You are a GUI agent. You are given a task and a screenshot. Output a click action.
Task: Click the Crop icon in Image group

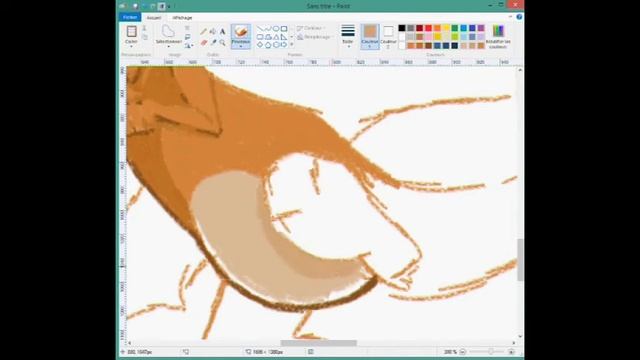pyautogui.click(x=187, y=28)
